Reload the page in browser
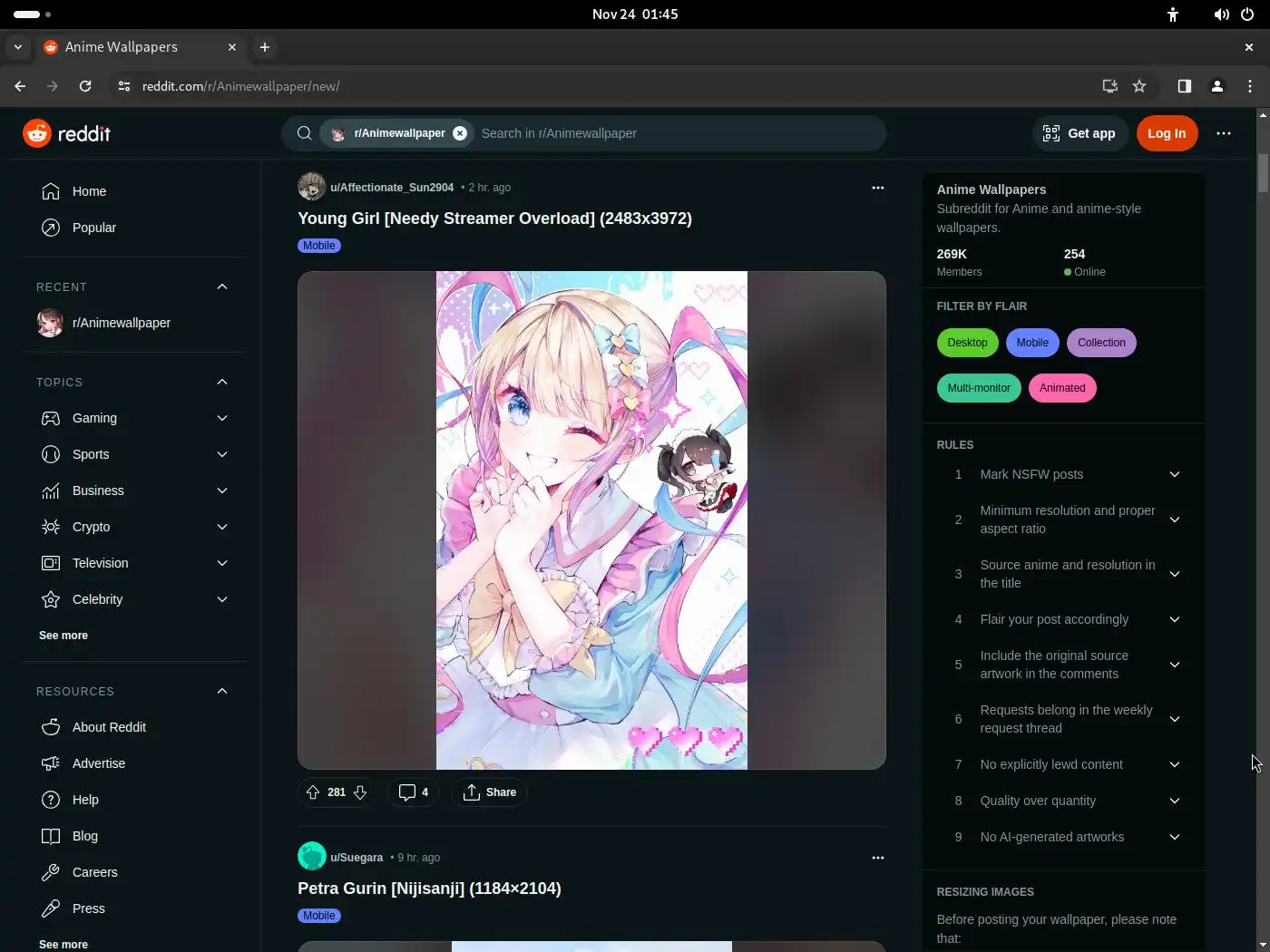The width and height of the screenshot is (1270, 952). [85, 86]
